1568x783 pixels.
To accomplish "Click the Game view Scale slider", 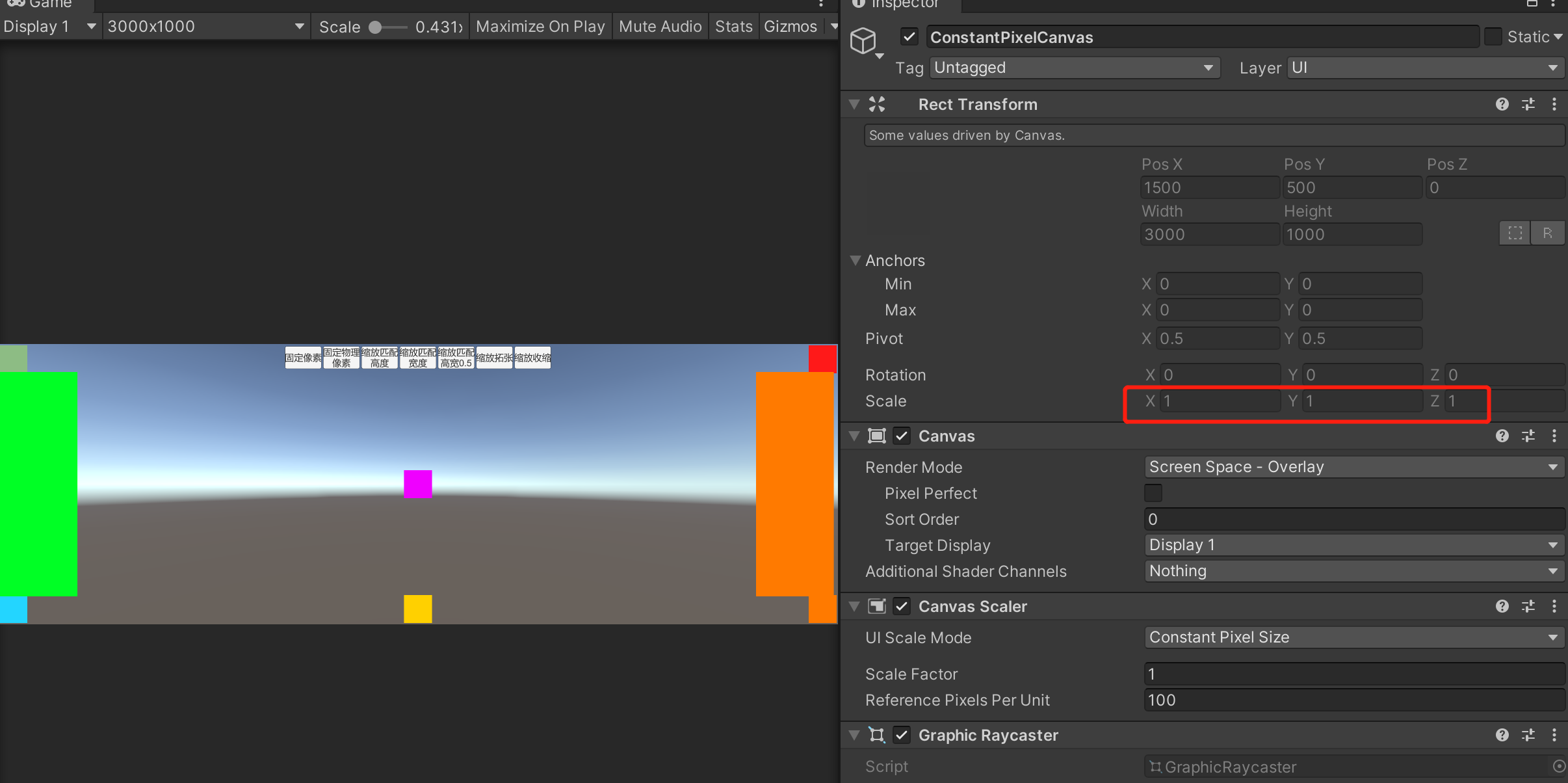I will point(388,27).
